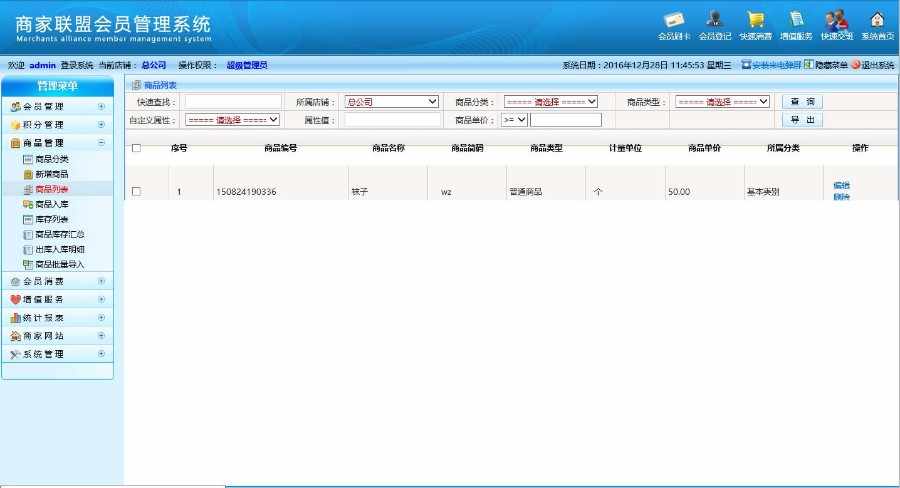Click the 超级管理员 permission link
900x488 pixels.
tap(247, 65)
